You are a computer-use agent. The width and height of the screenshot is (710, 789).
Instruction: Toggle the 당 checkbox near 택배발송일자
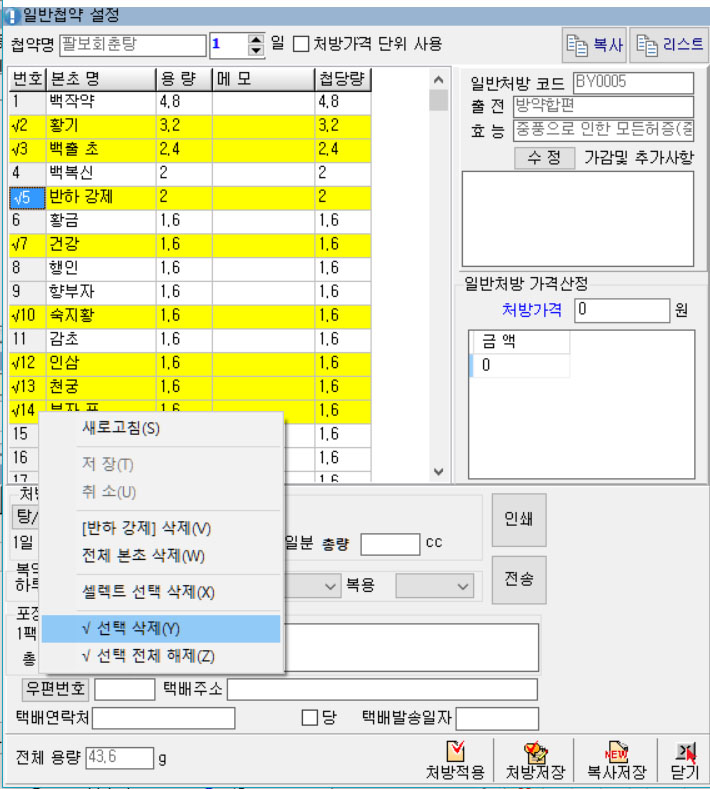pos(310,718)
